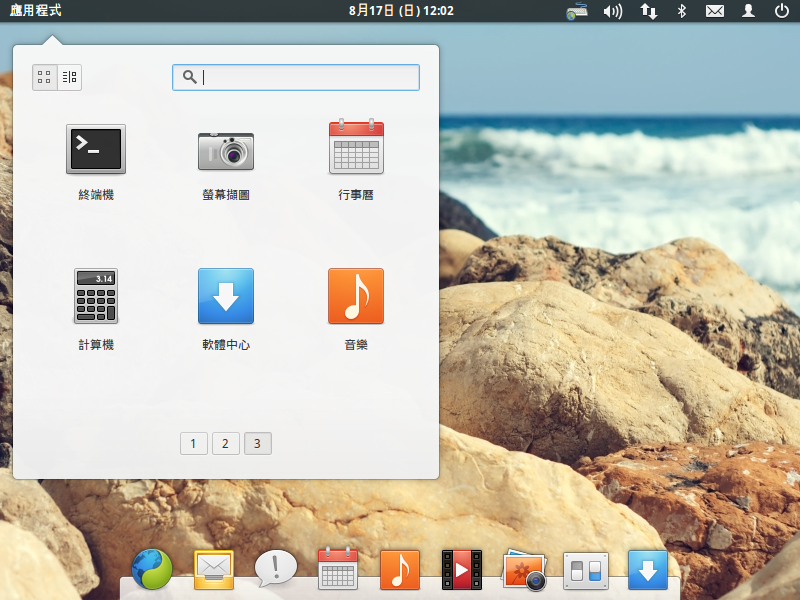Open the video player in dock
The height and width of the screenshot is (600, 800).
click(x=462, y=569)
